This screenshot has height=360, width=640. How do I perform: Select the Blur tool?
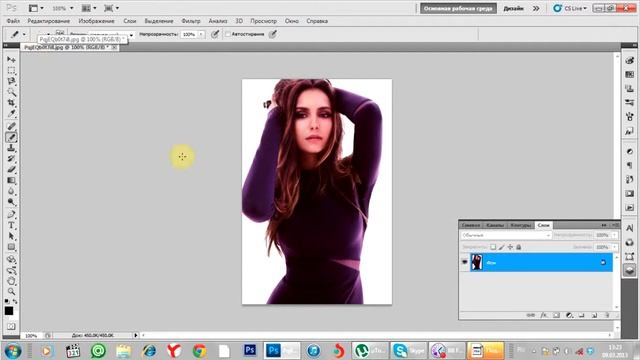click(11, 191)
